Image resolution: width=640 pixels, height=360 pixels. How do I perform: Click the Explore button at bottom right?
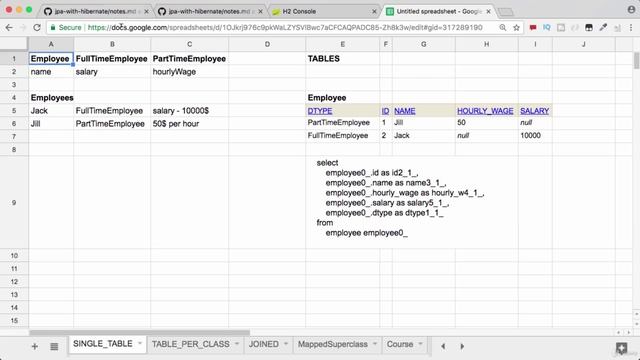tap(621, 348)
